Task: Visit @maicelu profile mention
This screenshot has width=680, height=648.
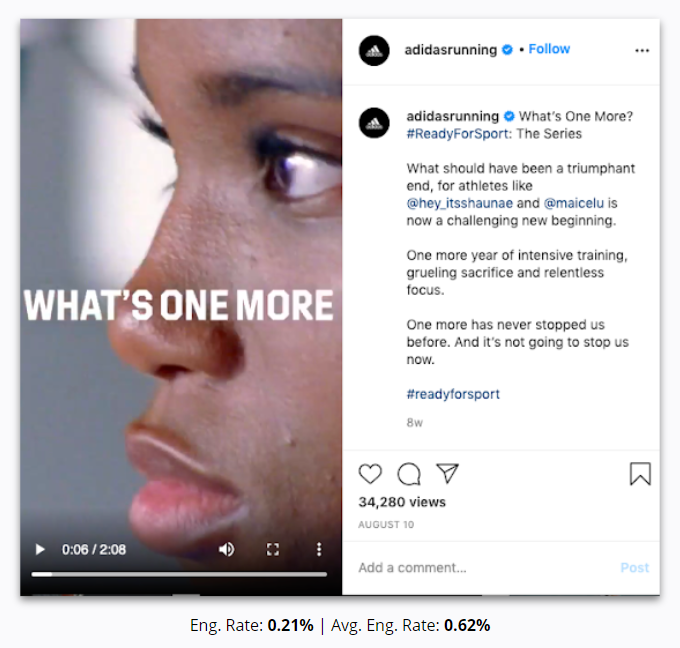Action: [574, 203]
